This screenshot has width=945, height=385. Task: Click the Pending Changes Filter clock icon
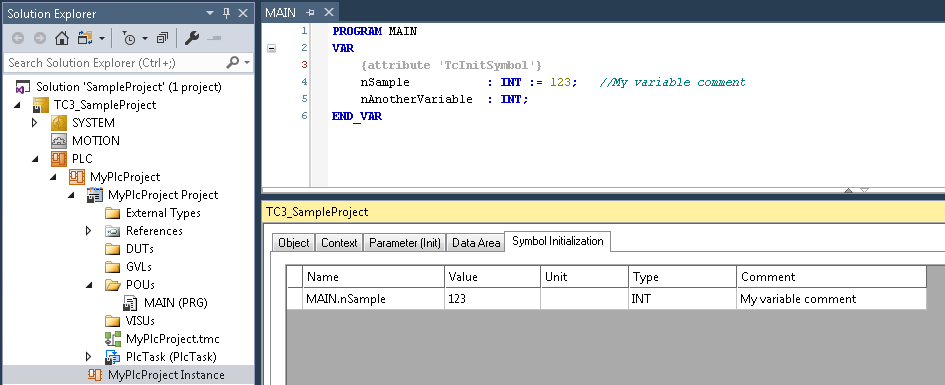click(130, 39)
